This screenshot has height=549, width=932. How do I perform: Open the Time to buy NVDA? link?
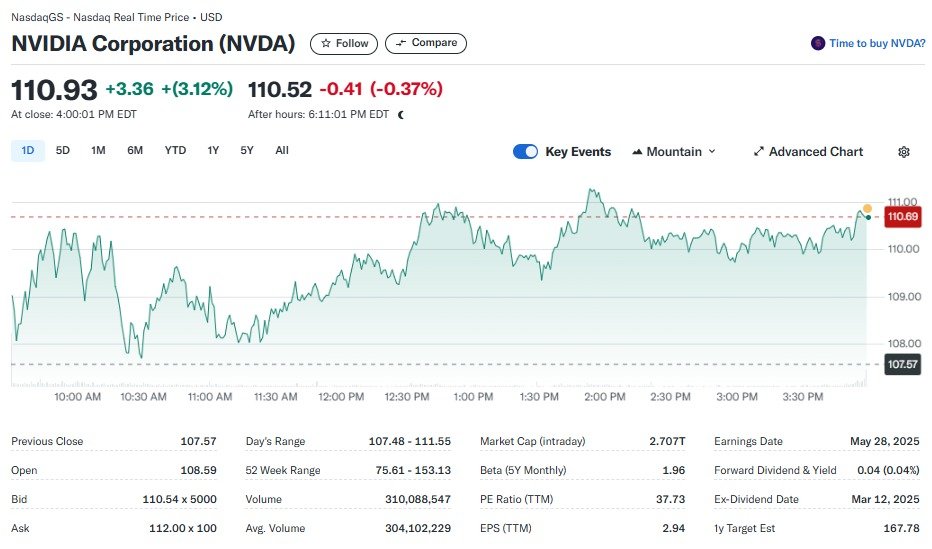tap(877, 44)
